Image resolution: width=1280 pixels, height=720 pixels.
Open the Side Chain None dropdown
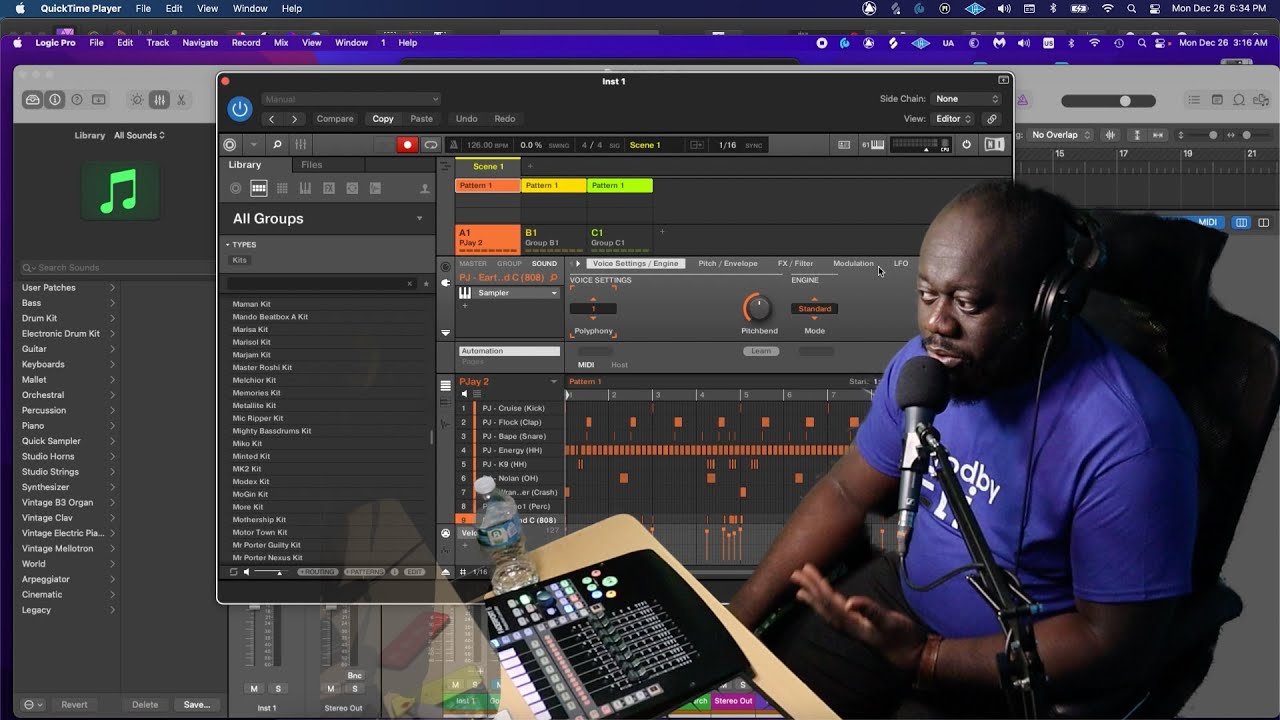[967, 99]
